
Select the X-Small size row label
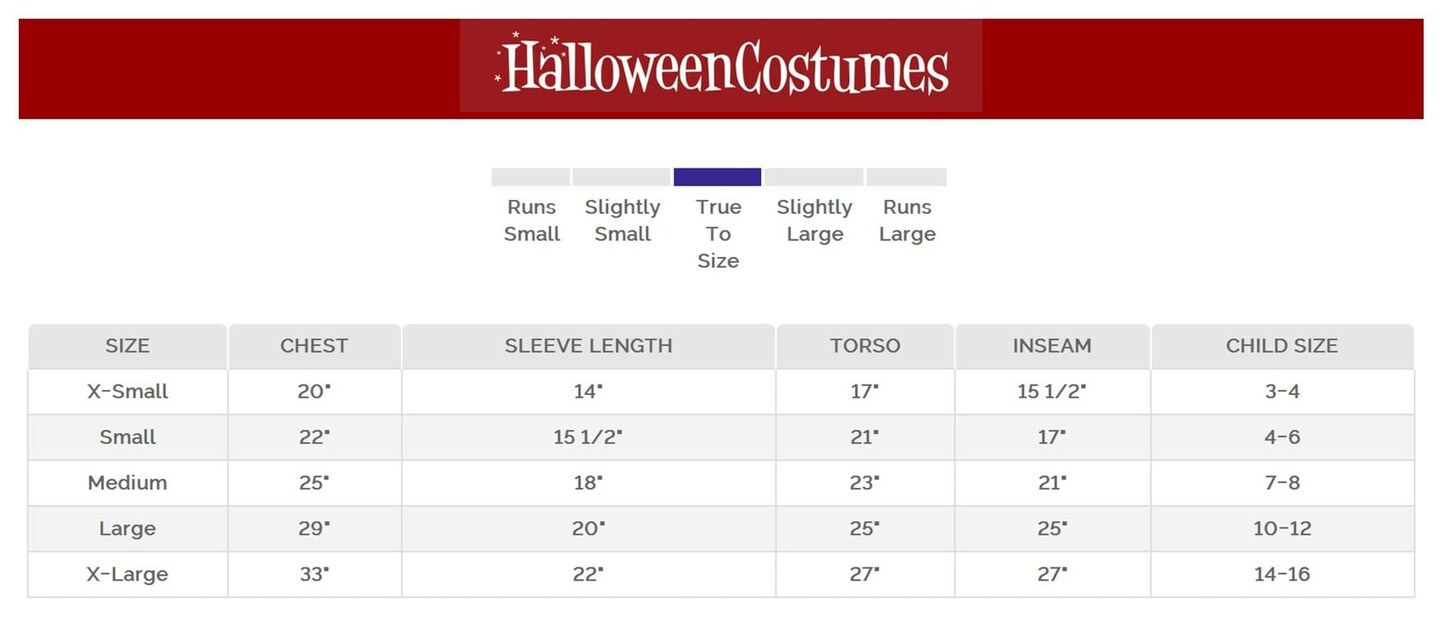pos(127,392)
